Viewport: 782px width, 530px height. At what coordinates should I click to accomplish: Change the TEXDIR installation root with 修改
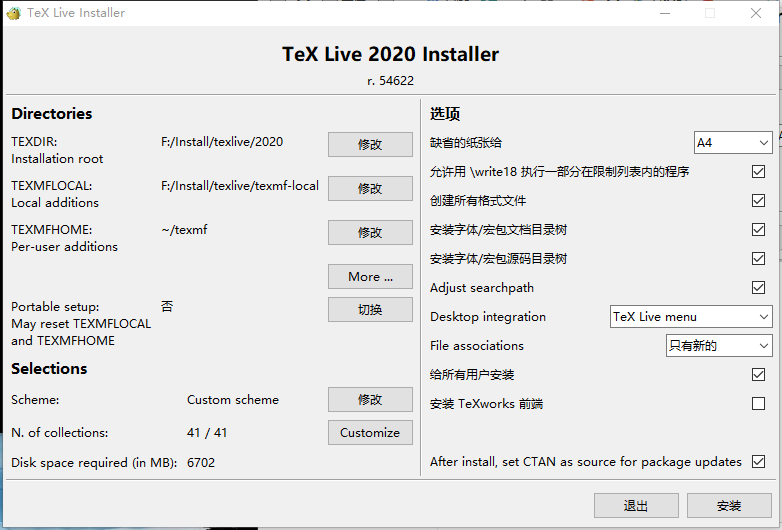tap(370, 145)
